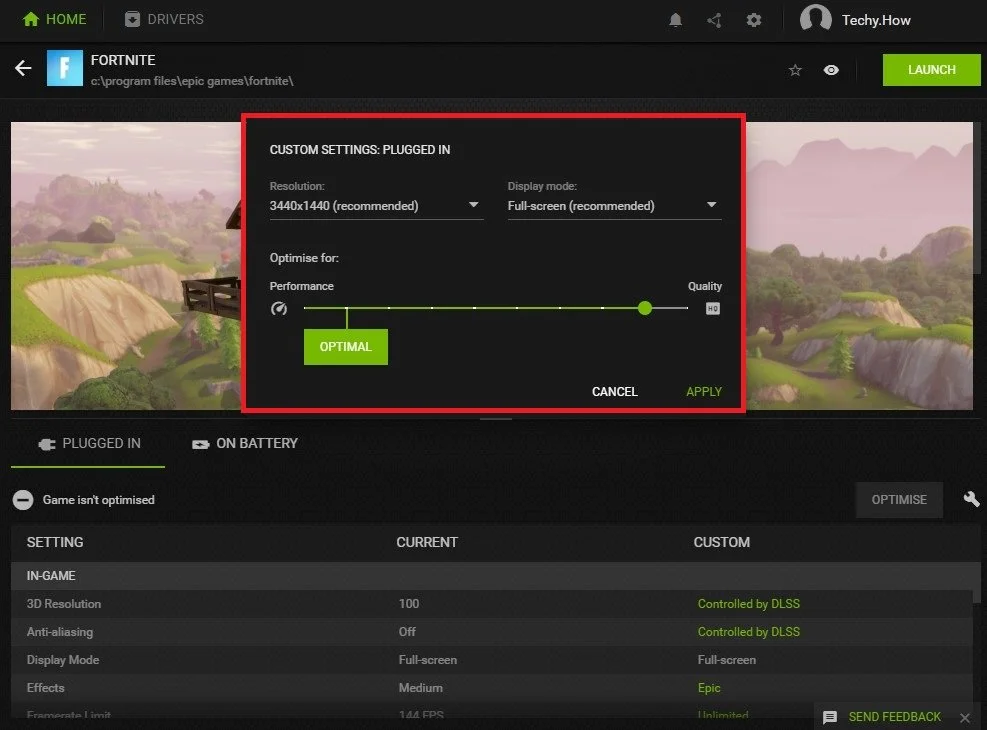Click the Medium current effects value
Image resolution: width=987 pixels, height=730 pixels.
click(x=420, y=688)
